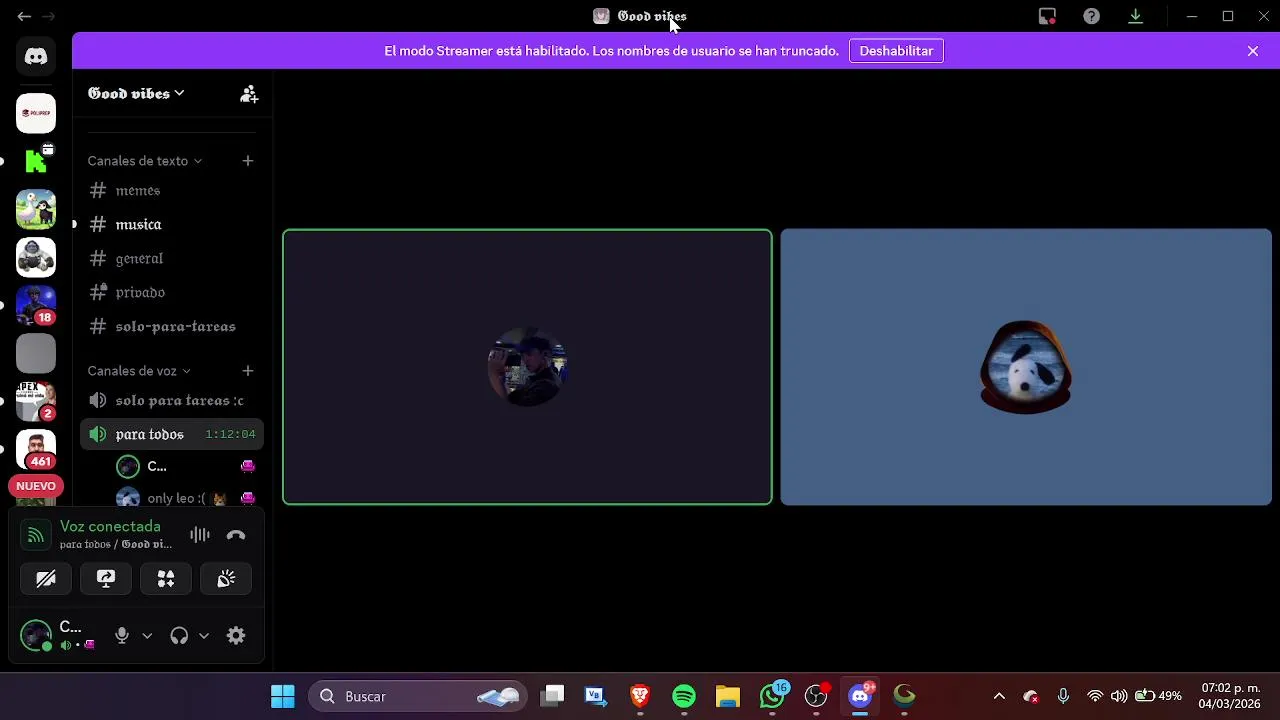The height and width of the screenshot is (720, 1280).
Task: Click Voz conectada status text
Action: click(x=110, y=527)
